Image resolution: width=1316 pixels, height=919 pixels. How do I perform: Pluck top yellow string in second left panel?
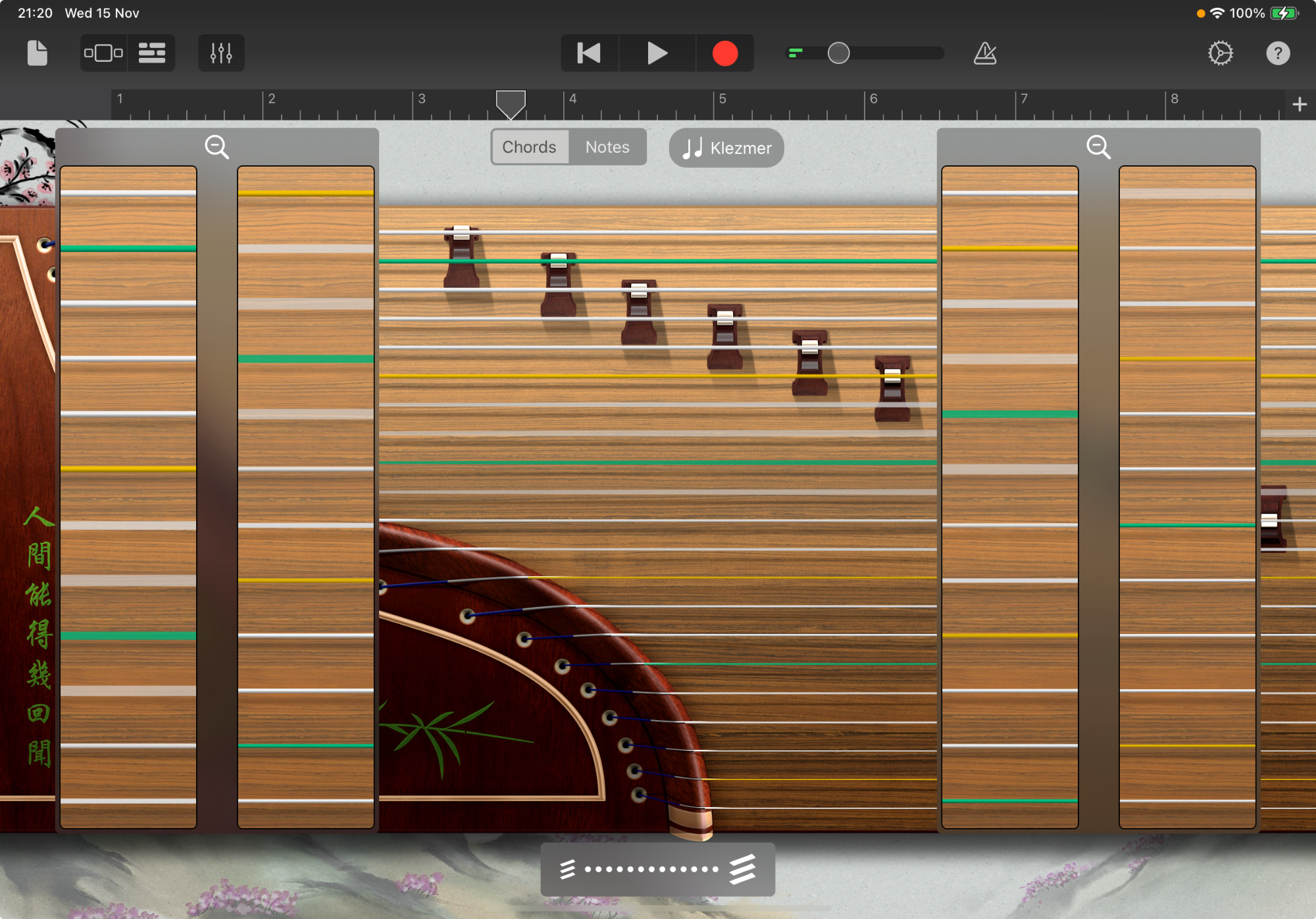click(x=306, y=193)
